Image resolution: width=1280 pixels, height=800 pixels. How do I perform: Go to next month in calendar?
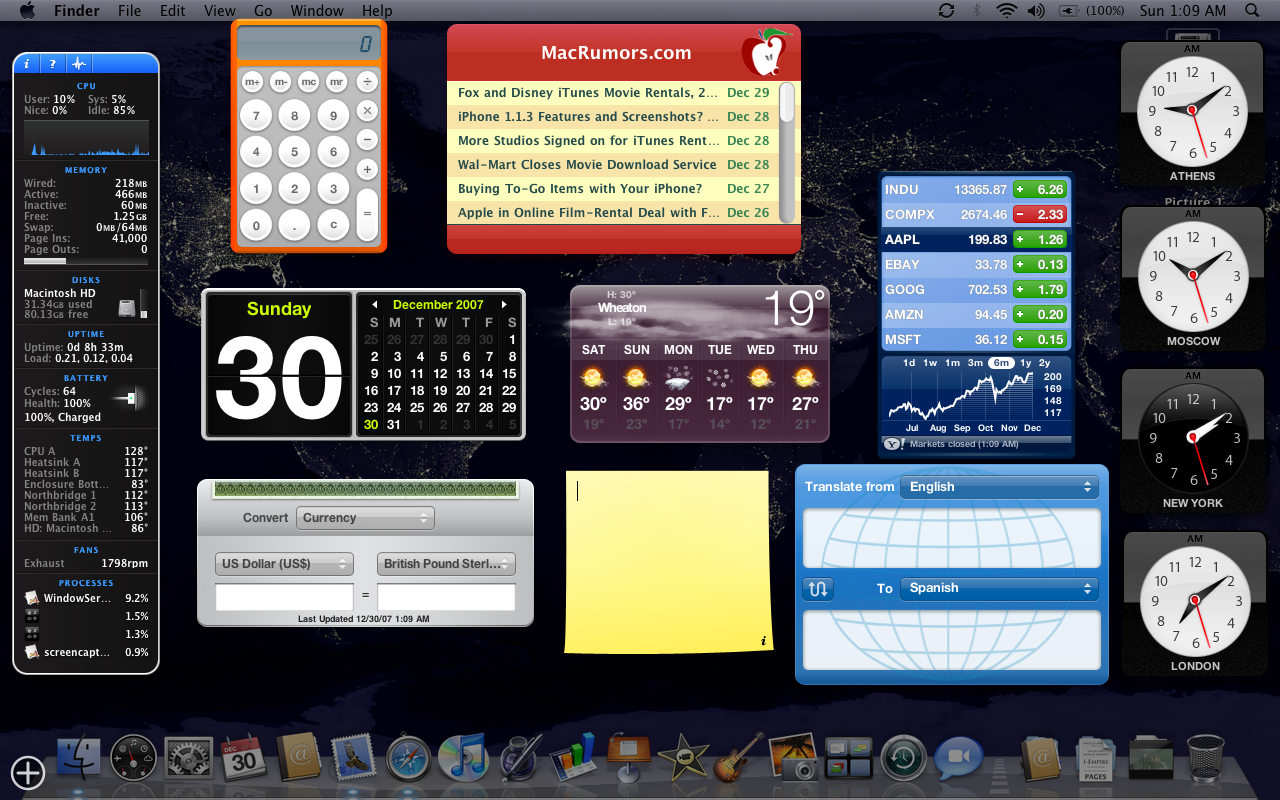coord(505,304)
